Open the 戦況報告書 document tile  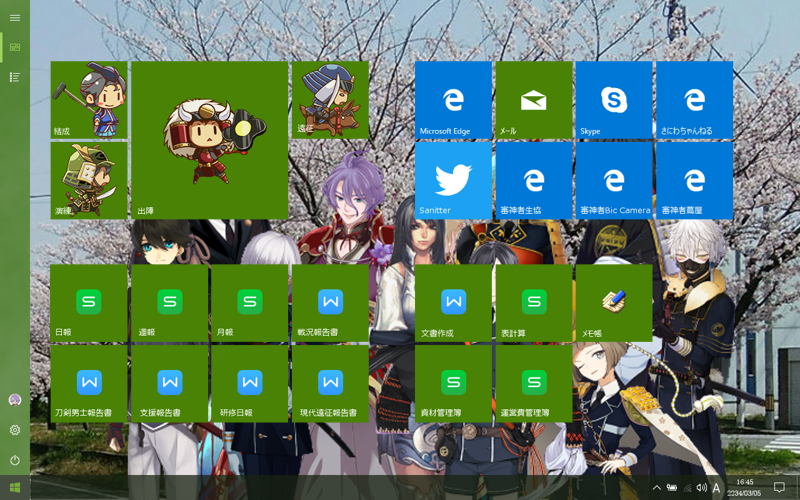[x=330, y=302]
